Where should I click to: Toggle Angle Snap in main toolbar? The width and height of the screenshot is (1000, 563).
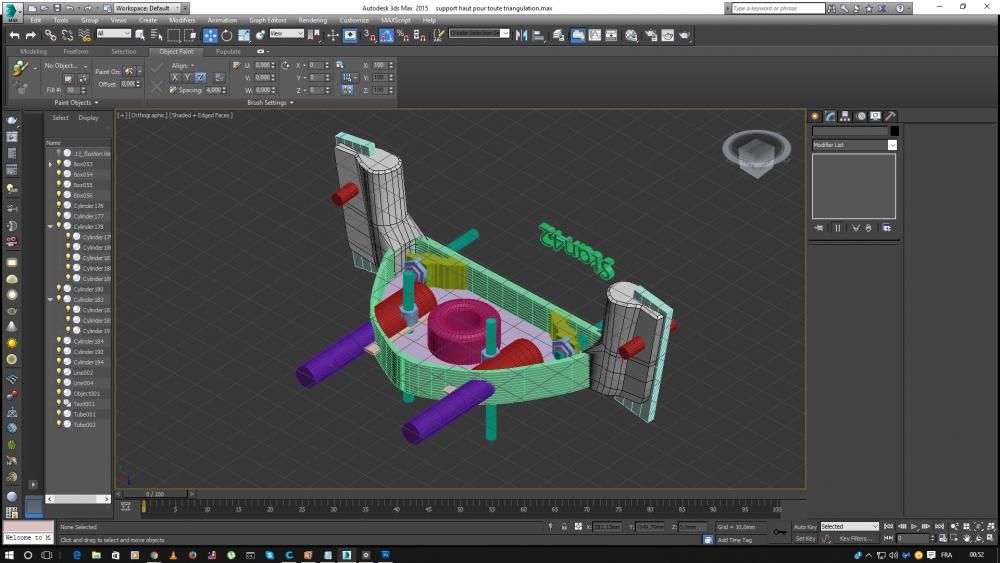[385, 35]
